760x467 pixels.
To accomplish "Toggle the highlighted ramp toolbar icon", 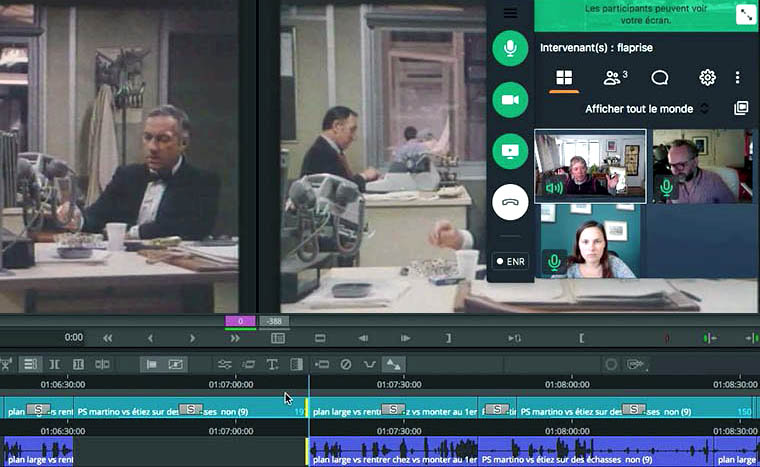I will [x=394, y=364].
